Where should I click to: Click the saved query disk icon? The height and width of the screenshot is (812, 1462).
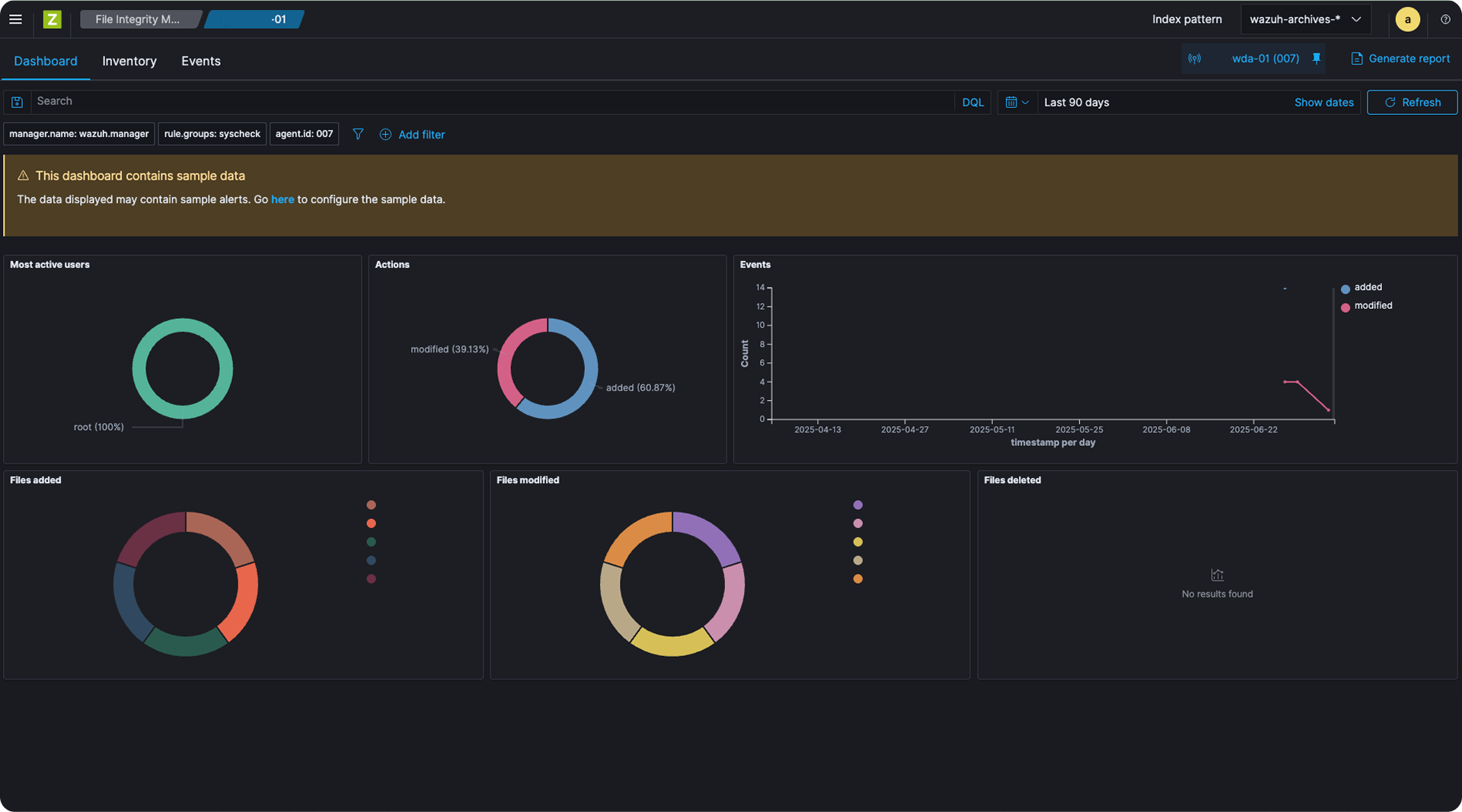point(17,102)
